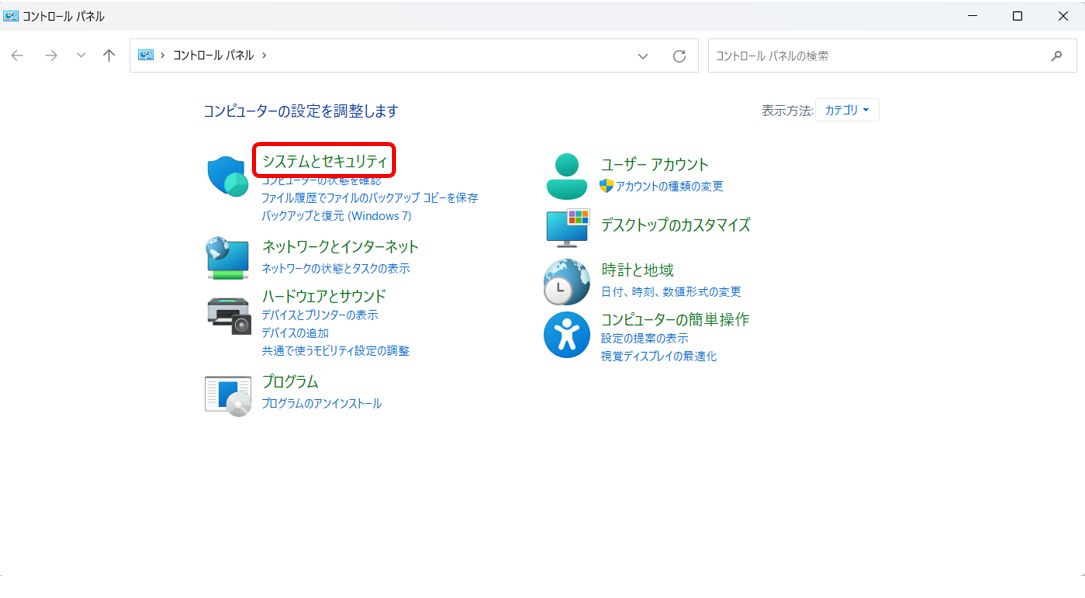Open システムとセキュリティ category
1085x598 pixels.
pyautogui.click(x=325, y=161)
